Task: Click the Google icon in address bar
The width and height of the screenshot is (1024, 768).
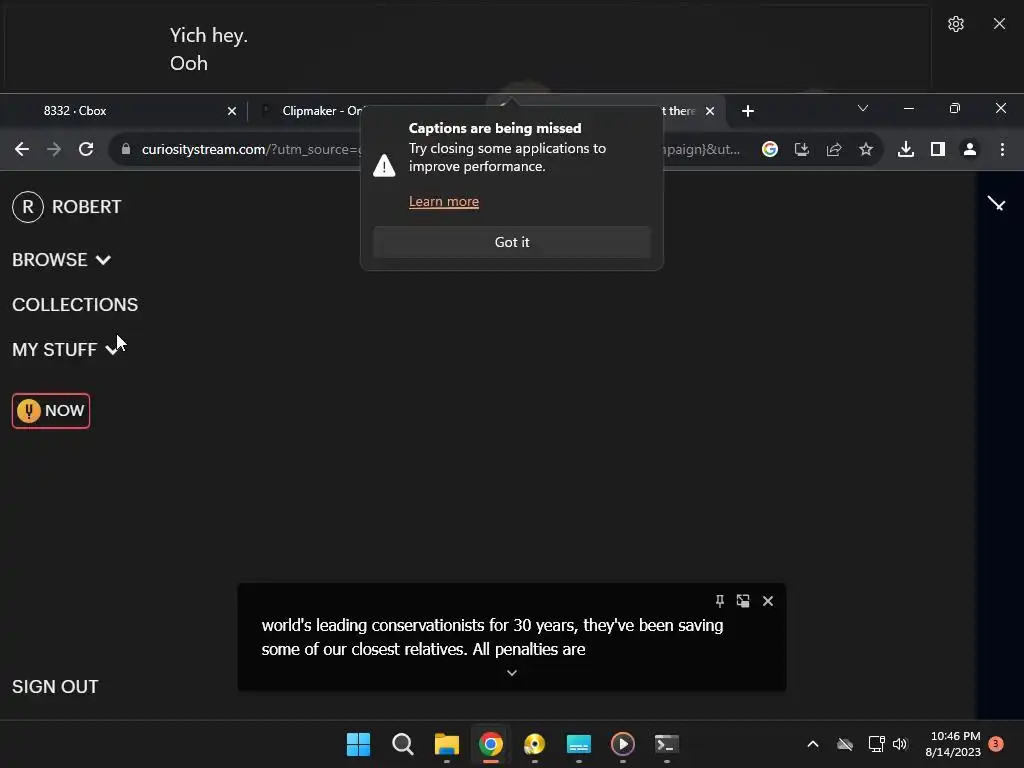Action: tap(770, 150)
